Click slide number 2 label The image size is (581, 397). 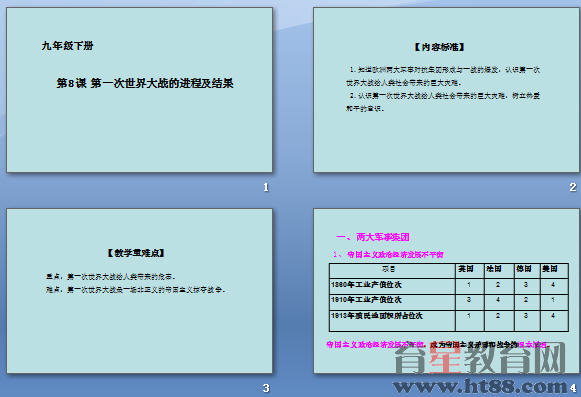point(573,187)
